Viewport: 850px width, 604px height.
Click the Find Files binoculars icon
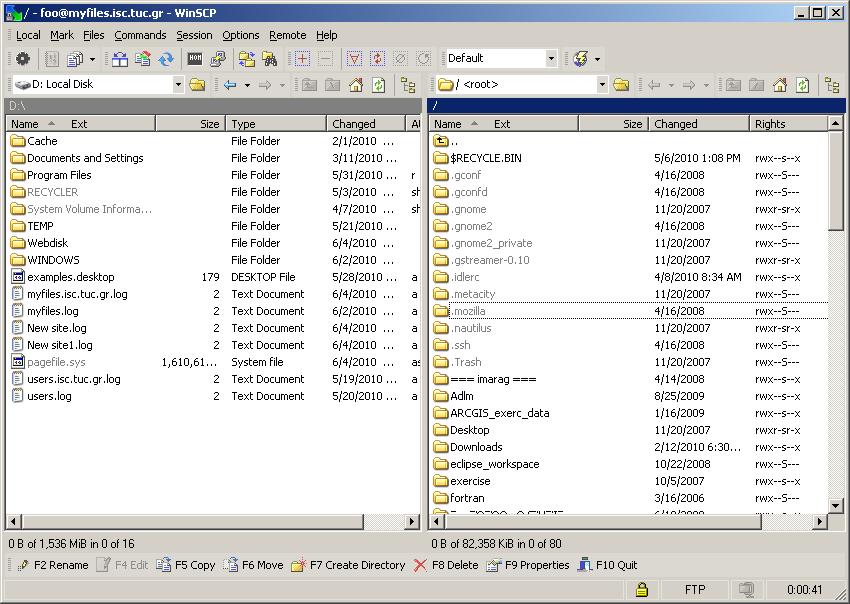point(270,59)
